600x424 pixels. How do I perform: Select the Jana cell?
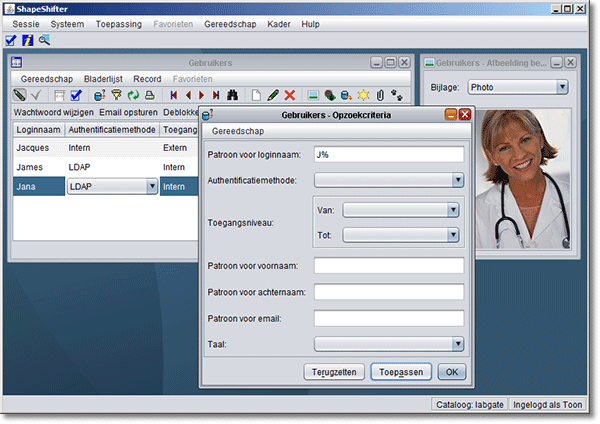[x=39, y=186]
